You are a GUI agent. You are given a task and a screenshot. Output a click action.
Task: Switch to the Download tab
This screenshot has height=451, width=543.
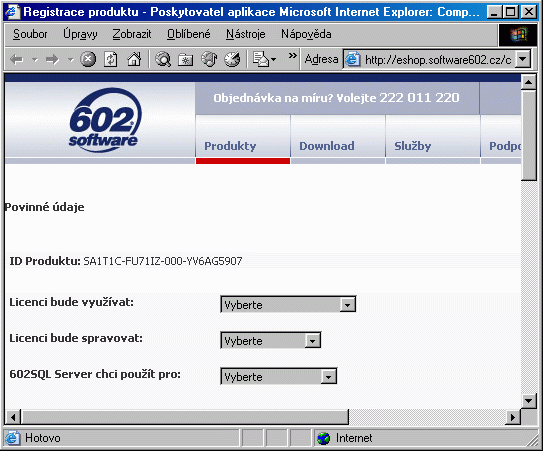tap(338, 139)
